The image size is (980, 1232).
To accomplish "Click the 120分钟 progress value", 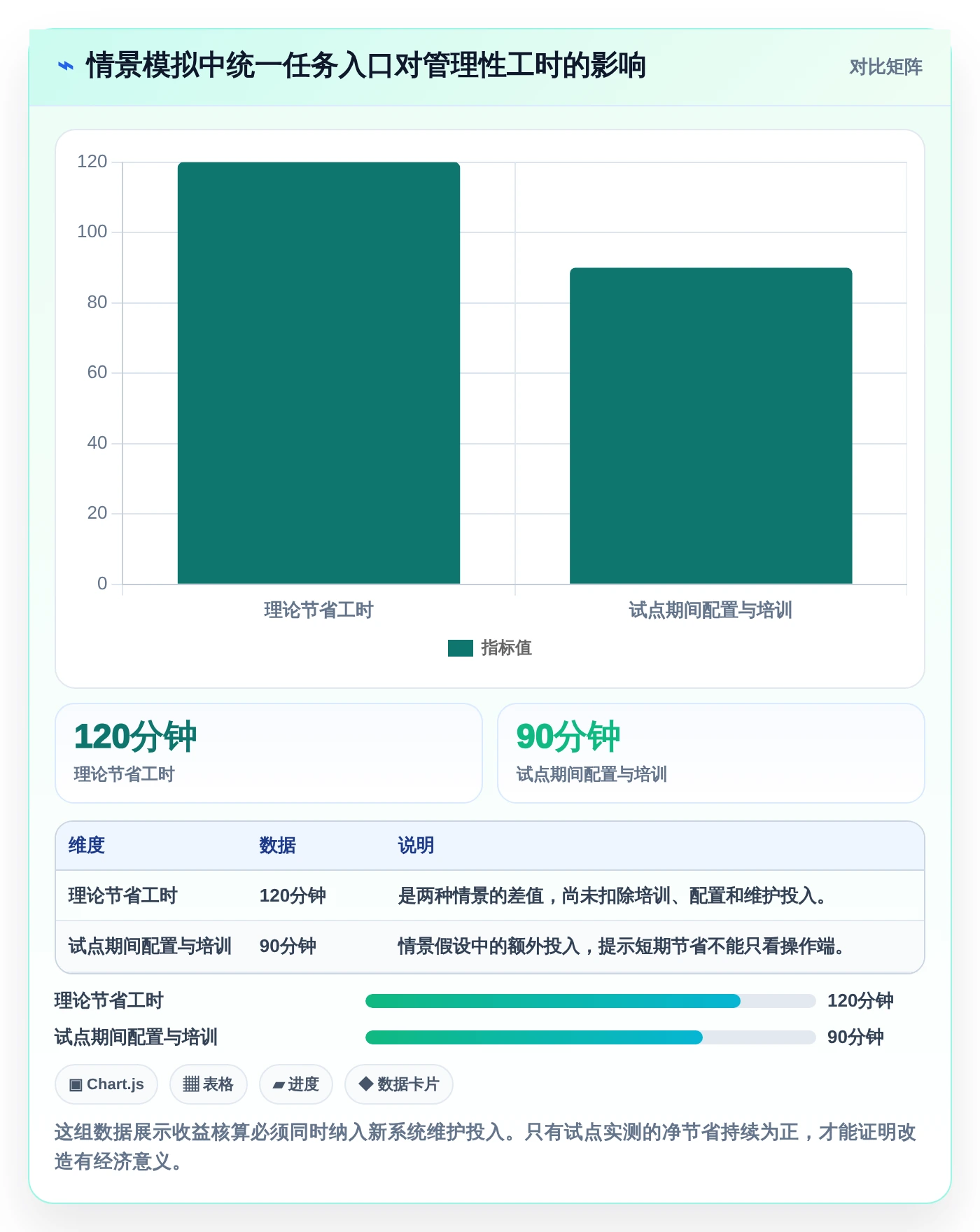I will click(860, 1001).
